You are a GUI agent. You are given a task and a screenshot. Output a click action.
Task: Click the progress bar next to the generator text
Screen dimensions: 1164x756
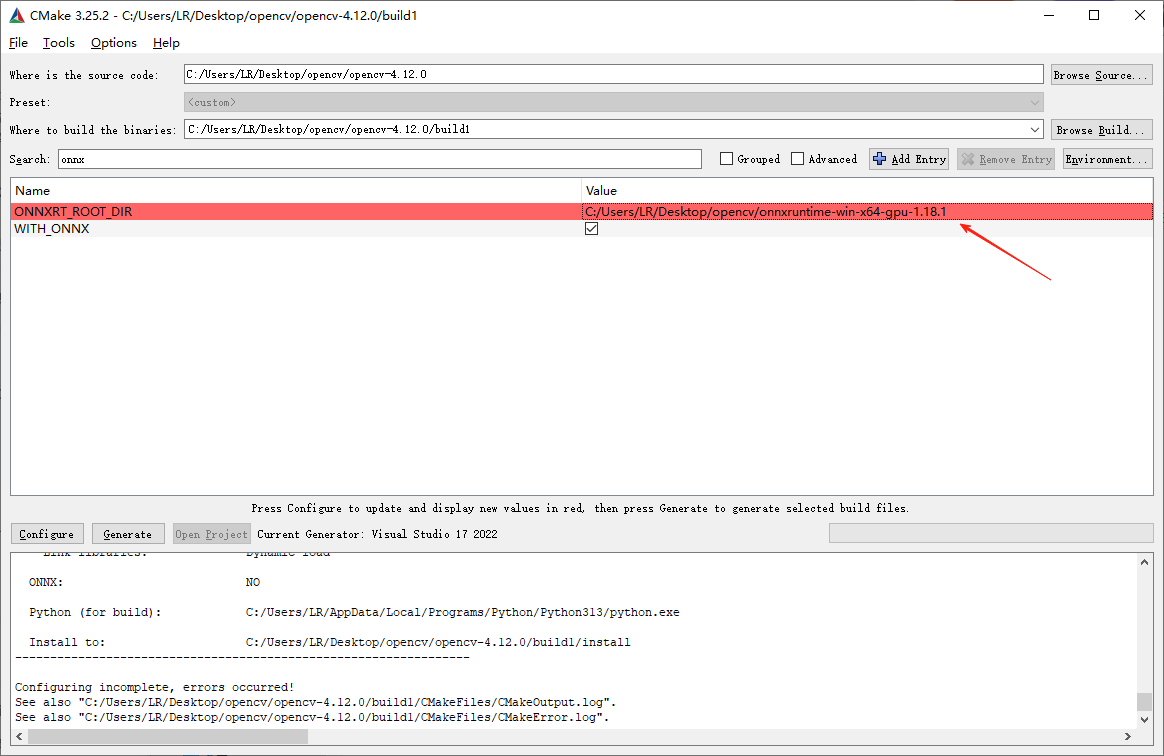pyautogui.click(x=991, y=533)
